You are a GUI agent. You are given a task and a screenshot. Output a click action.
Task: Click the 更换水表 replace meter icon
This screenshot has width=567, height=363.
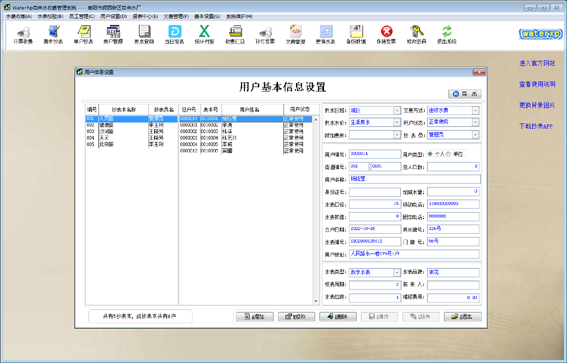(326, 34)
